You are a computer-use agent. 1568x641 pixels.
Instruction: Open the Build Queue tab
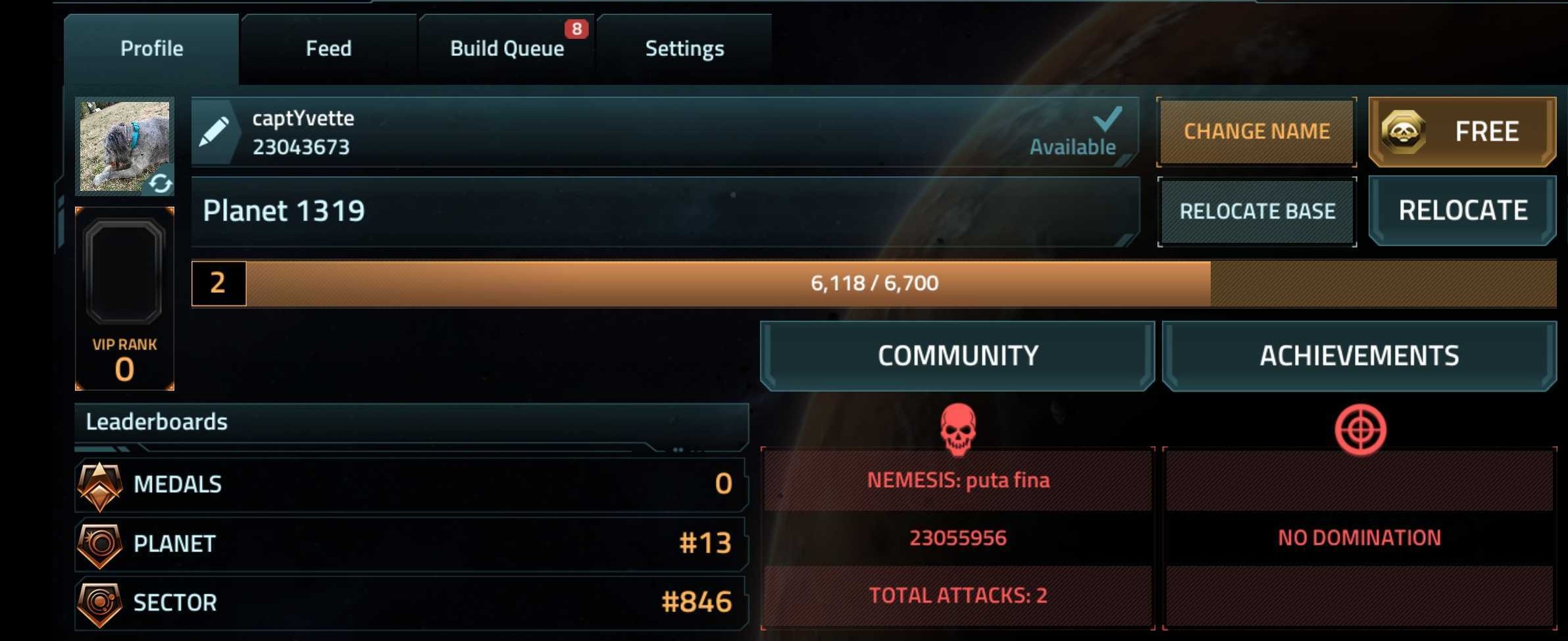(x=507, y=49)
